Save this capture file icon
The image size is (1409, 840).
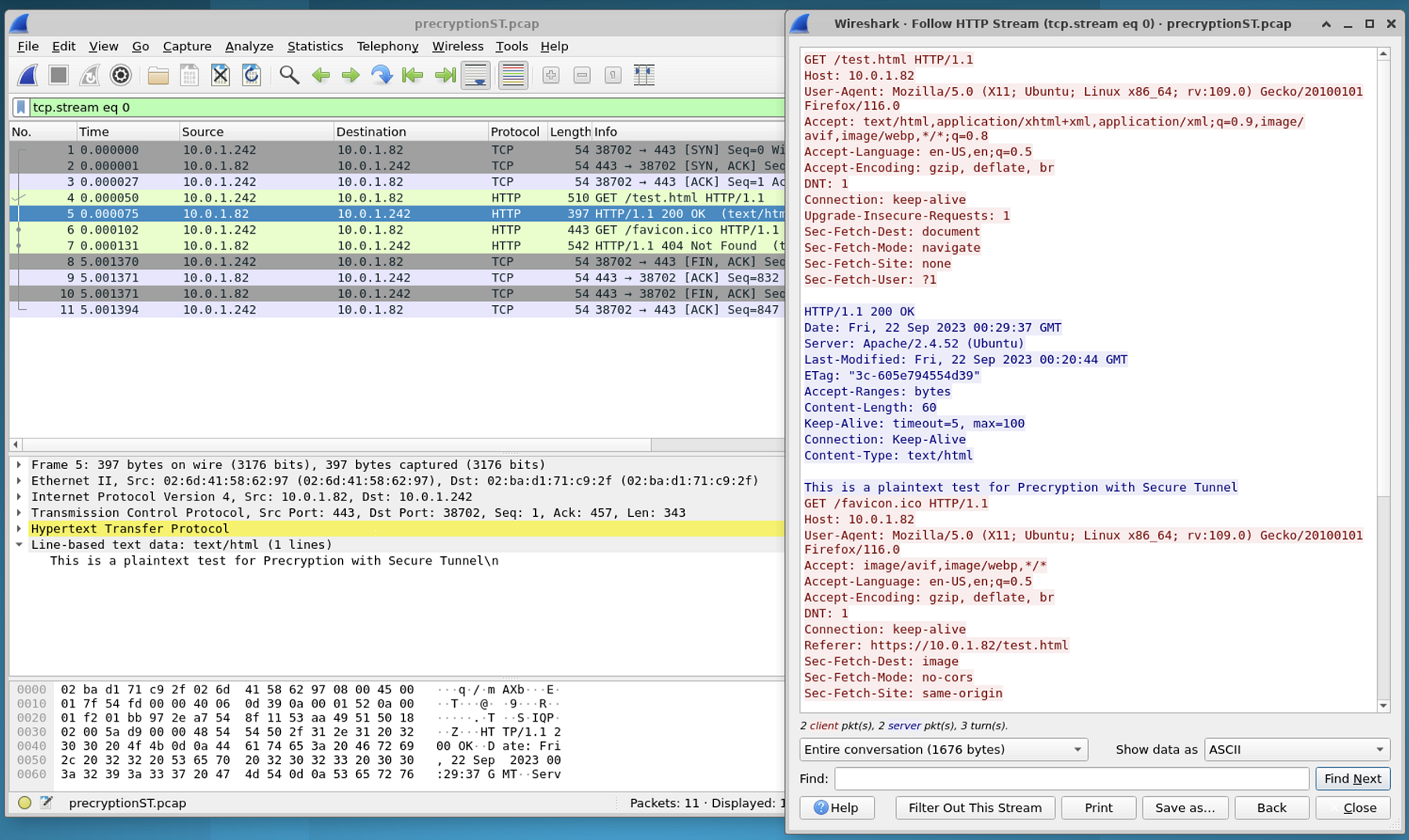189,75
